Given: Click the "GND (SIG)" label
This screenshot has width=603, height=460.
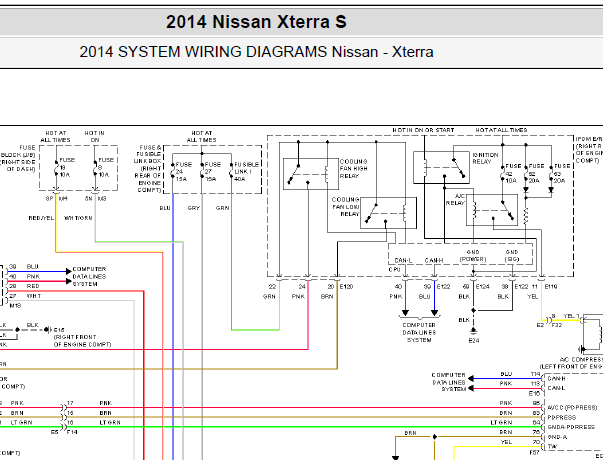Looking at the screenshot, I should [x=511, y=256].
